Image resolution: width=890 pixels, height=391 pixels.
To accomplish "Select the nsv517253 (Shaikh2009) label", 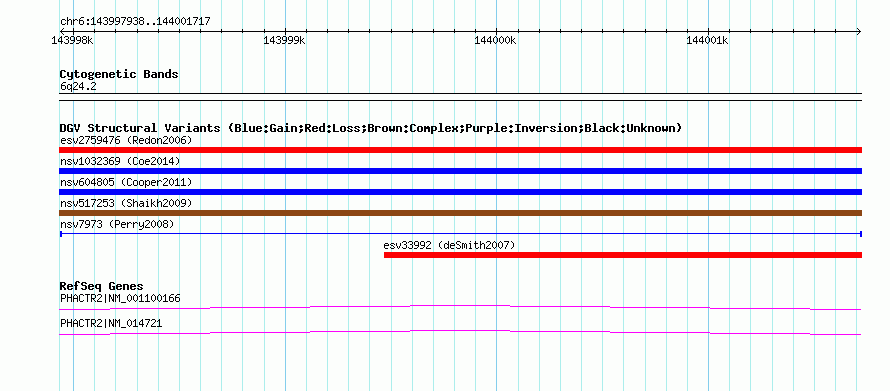I will tap(126, 203).
